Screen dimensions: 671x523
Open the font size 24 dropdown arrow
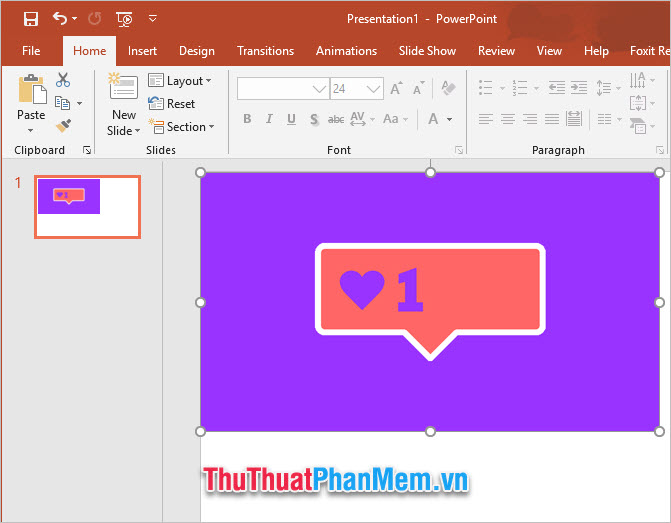click(374, 89)
